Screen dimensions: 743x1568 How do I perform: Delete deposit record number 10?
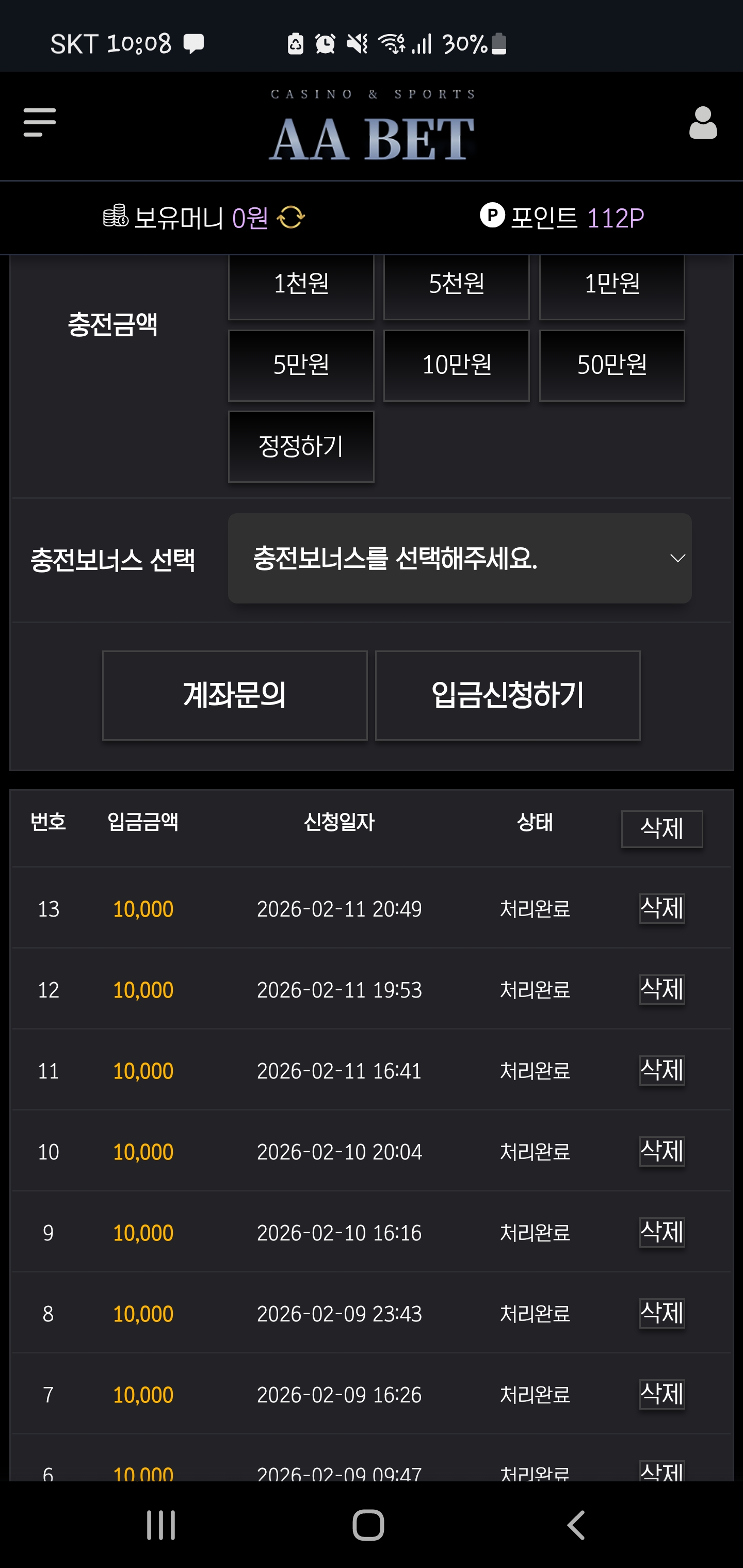(x=661, y=1151)
